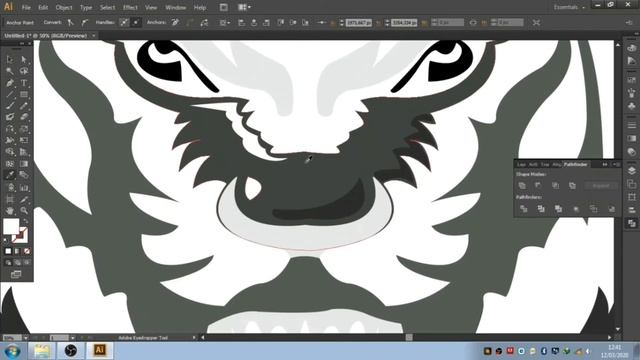Select the Lasso tool

pyautogui.click(x=24, y=71)
